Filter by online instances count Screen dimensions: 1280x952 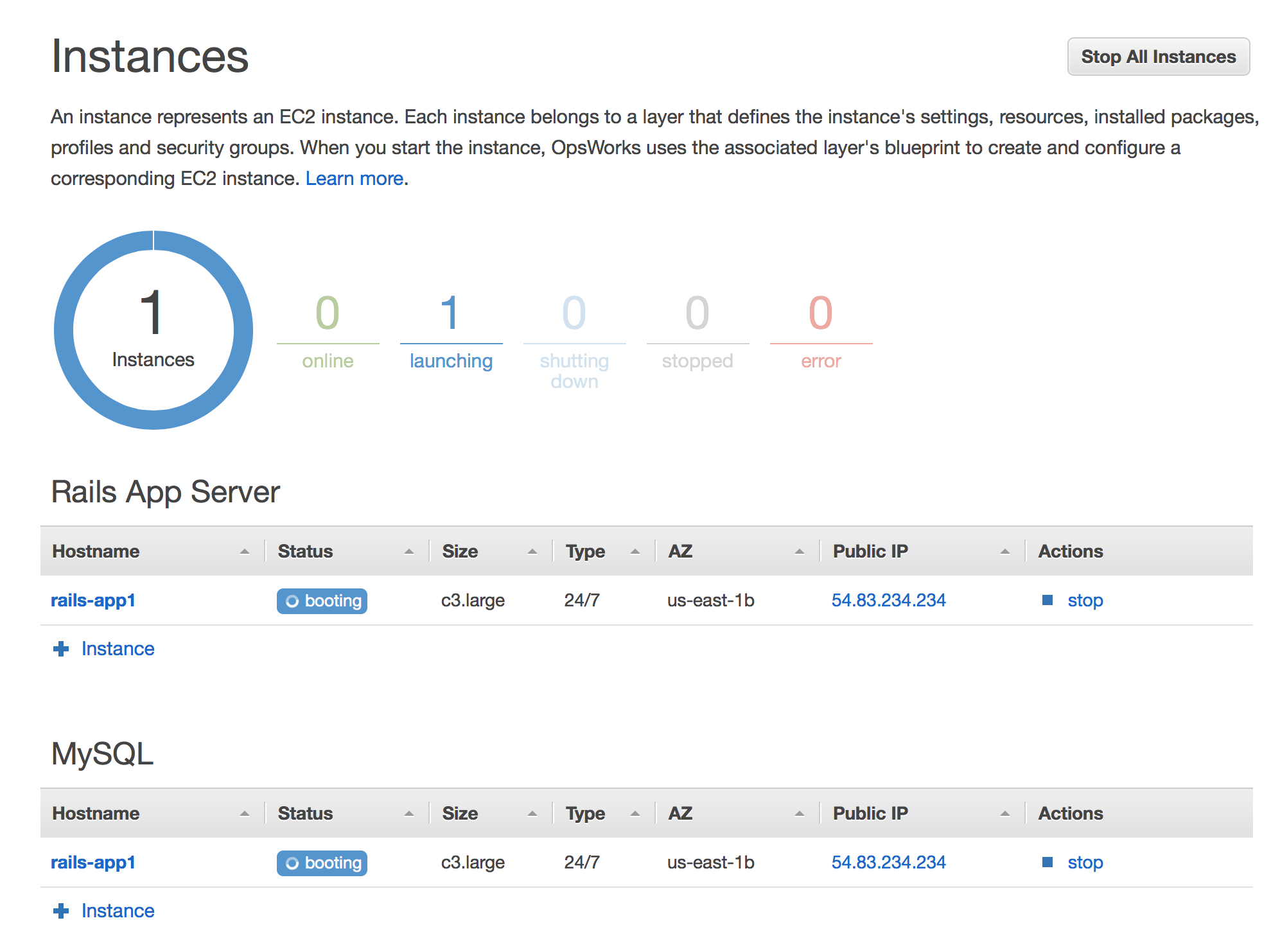point(328,331)
